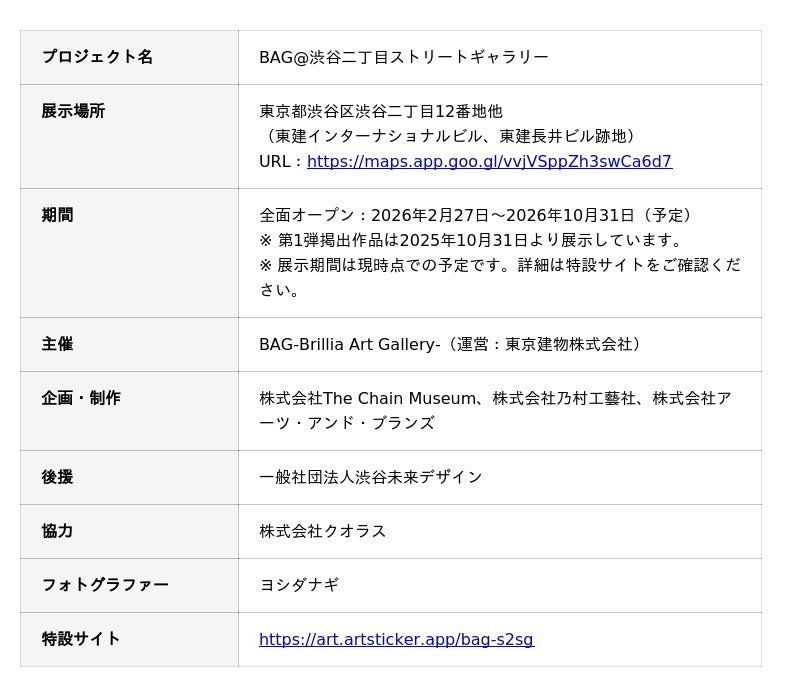The height and width of the screenshot is (697, 800).
Task: Click the 主催 row header
Action: tap(57, 344)
